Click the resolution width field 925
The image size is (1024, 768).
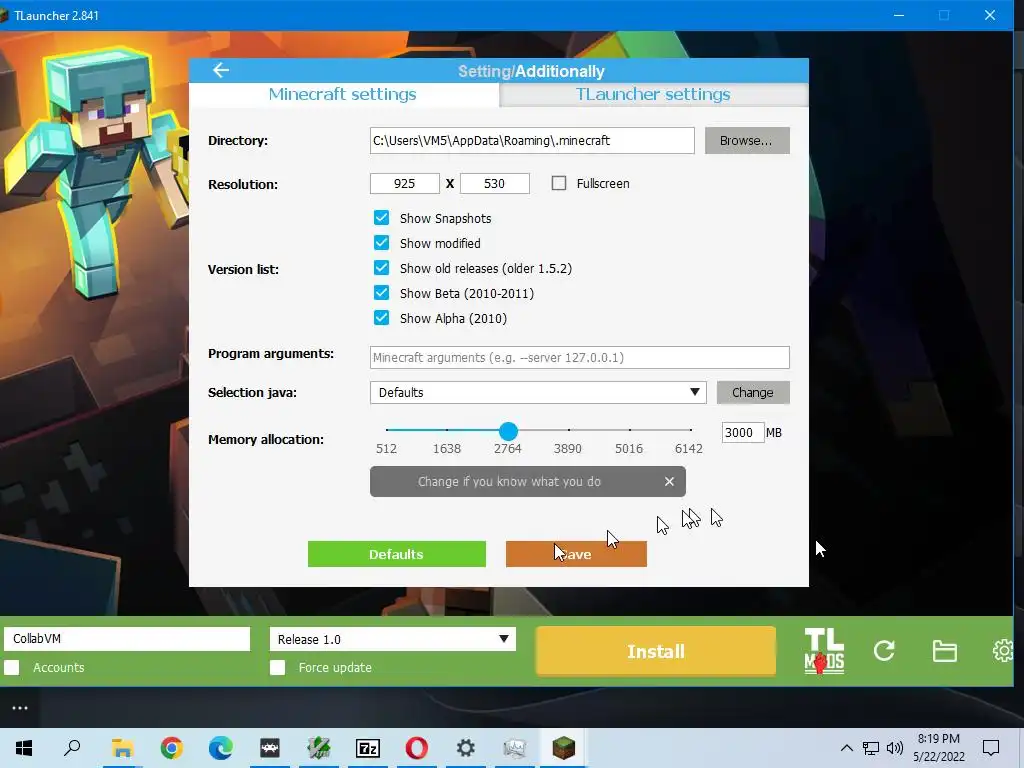(404, 184)
